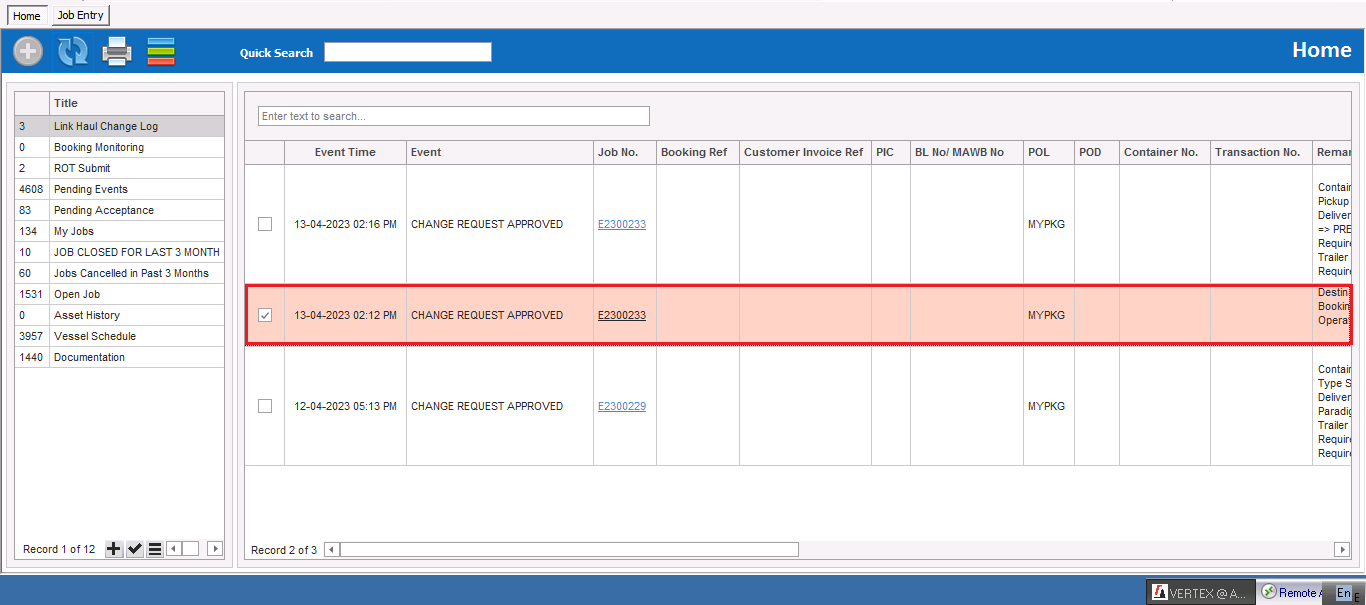Uncheck the highlighted 02:12 PM row checkbox

[x=265, y=315]
